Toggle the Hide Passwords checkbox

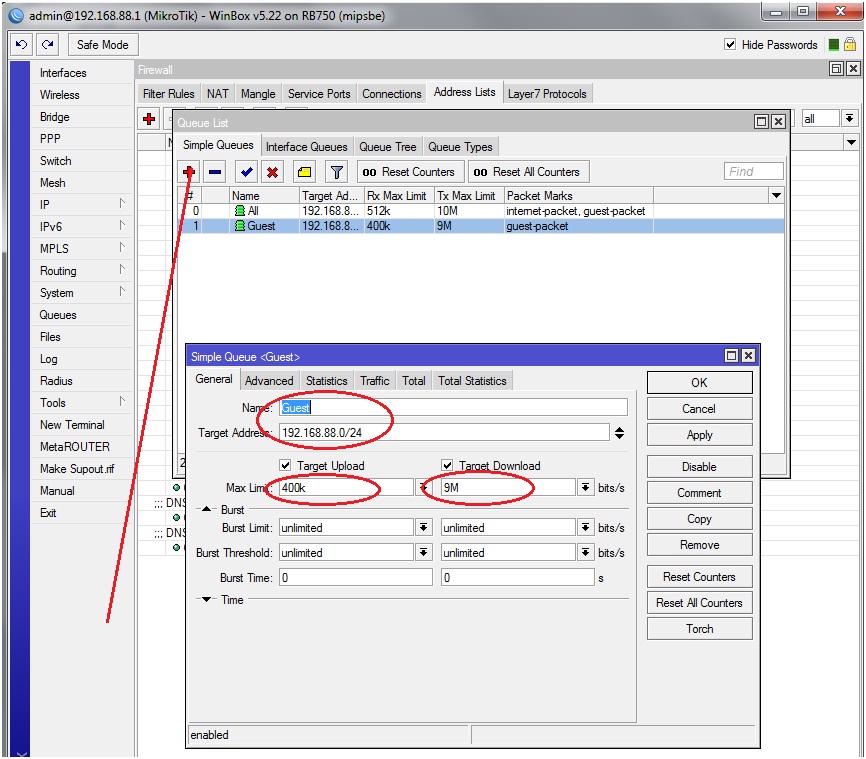pyautogui.click(x=730, y=45)
